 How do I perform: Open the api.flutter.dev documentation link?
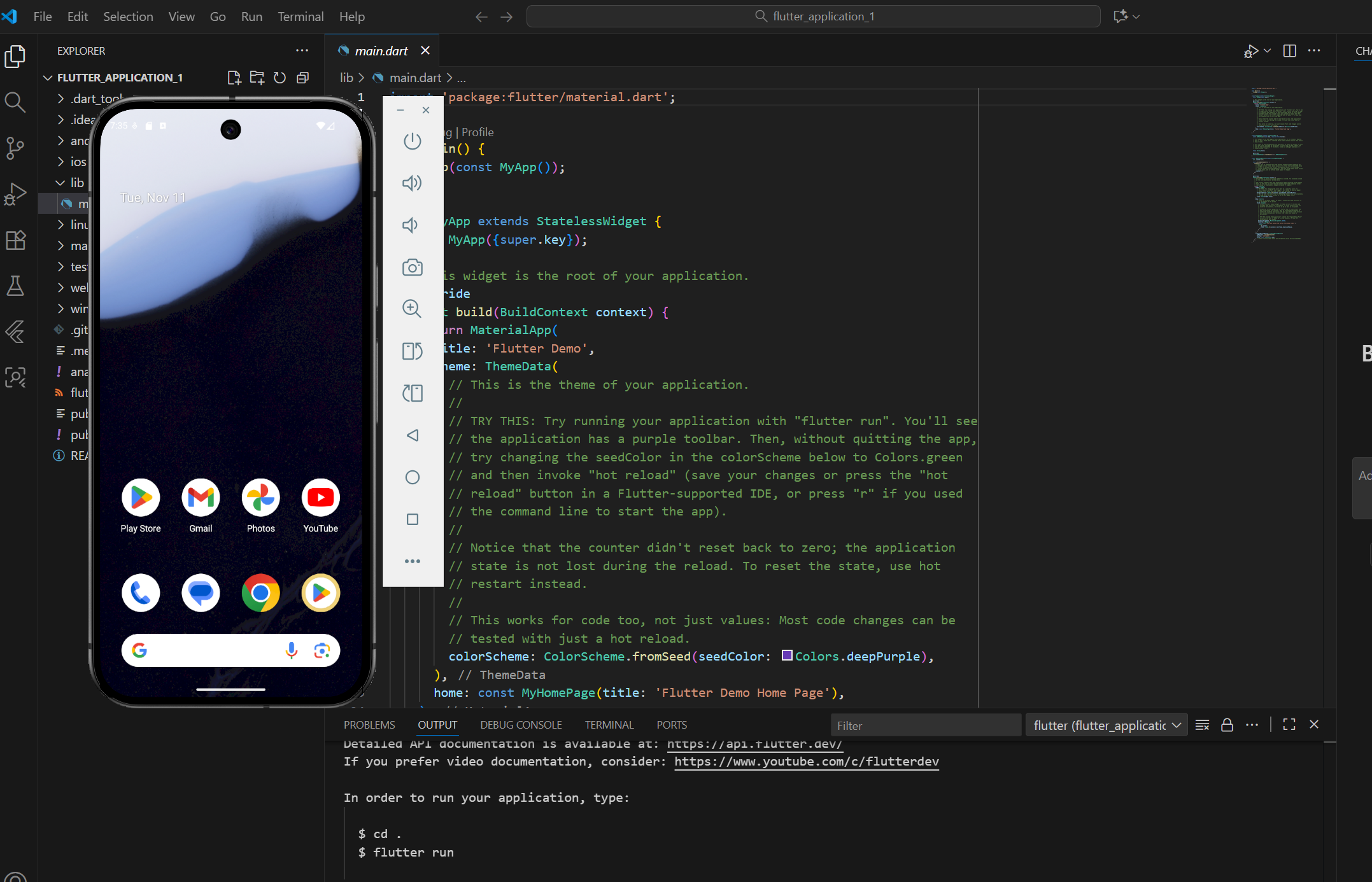[754, 743]
